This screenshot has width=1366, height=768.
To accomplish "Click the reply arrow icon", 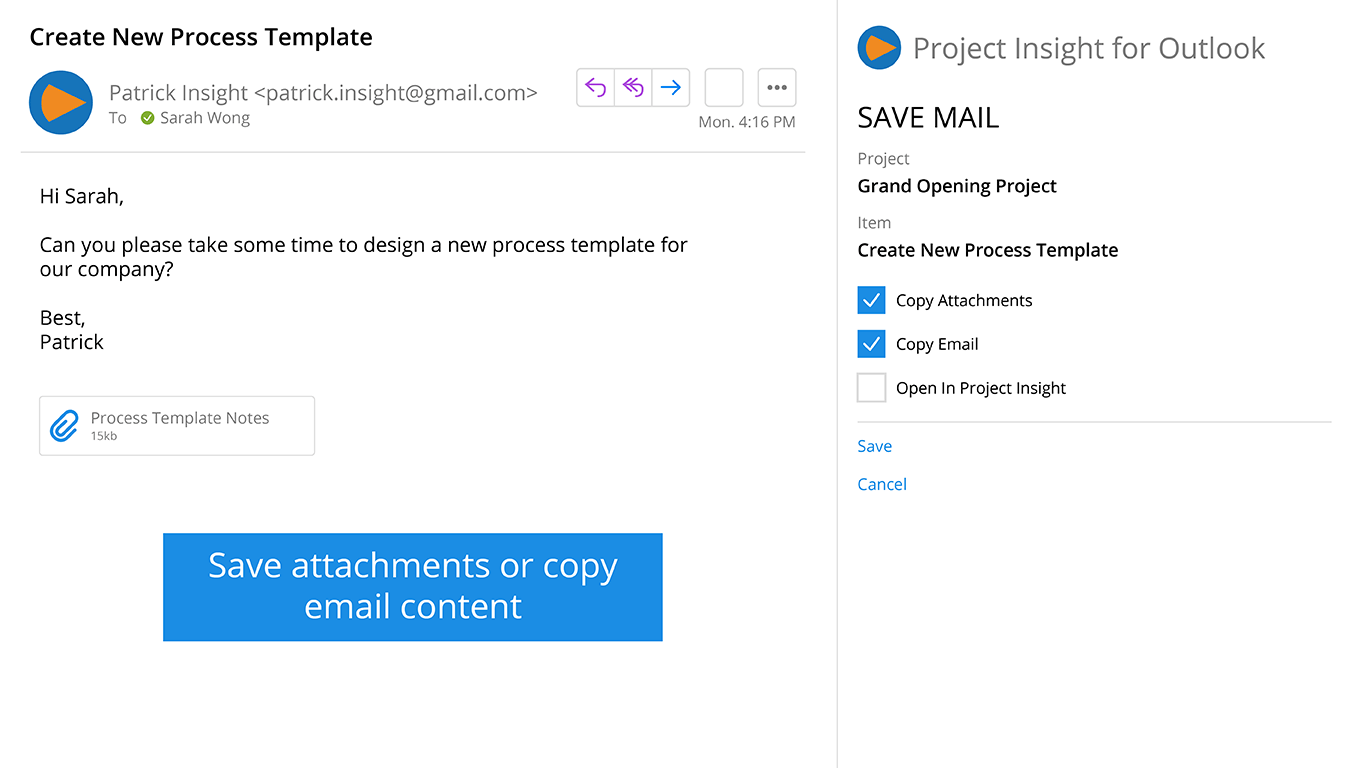I will click(596, 88).
